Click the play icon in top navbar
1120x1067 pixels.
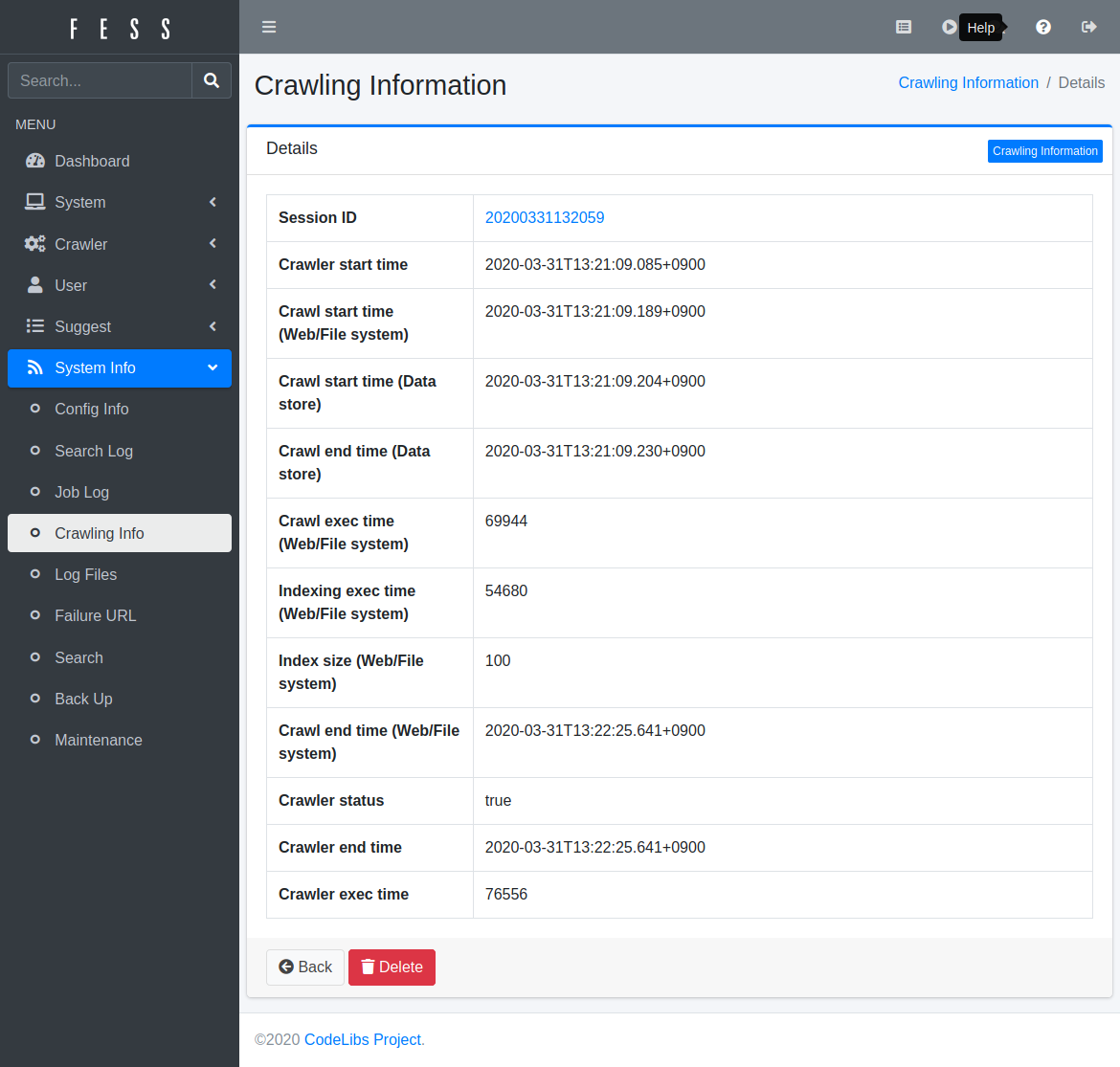(948, 27)
